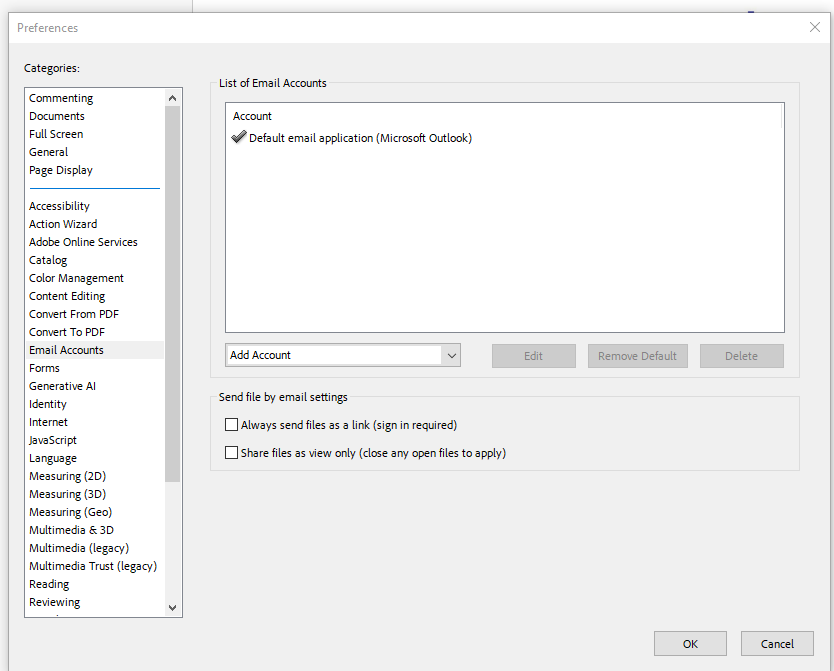Open the Add Account dropdown
Viewport: 834px width, 671px height.
point(451,355)
